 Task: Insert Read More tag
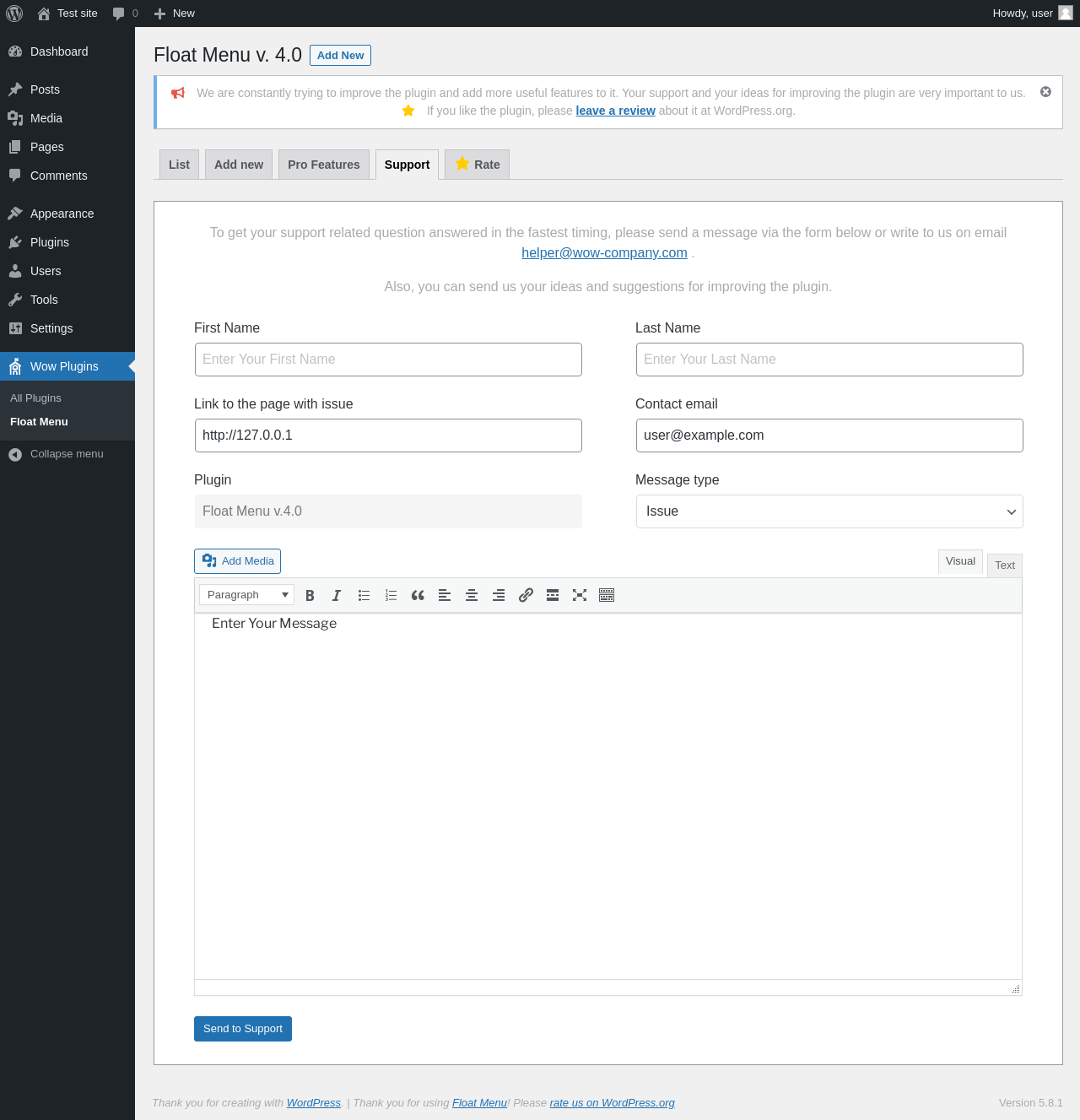[553, 595]
